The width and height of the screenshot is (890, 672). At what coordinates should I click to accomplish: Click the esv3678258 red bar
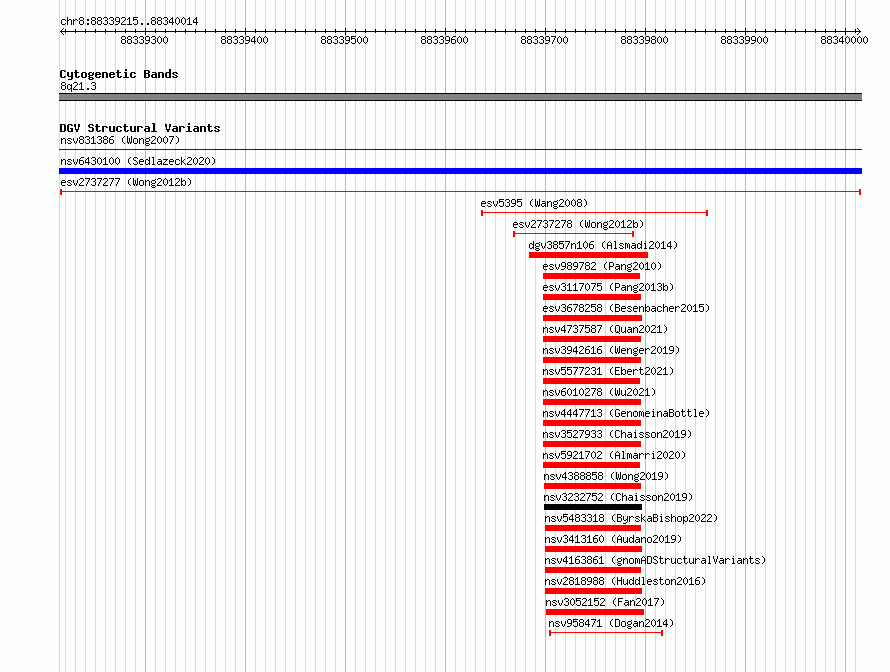click(x=593, y=318)
